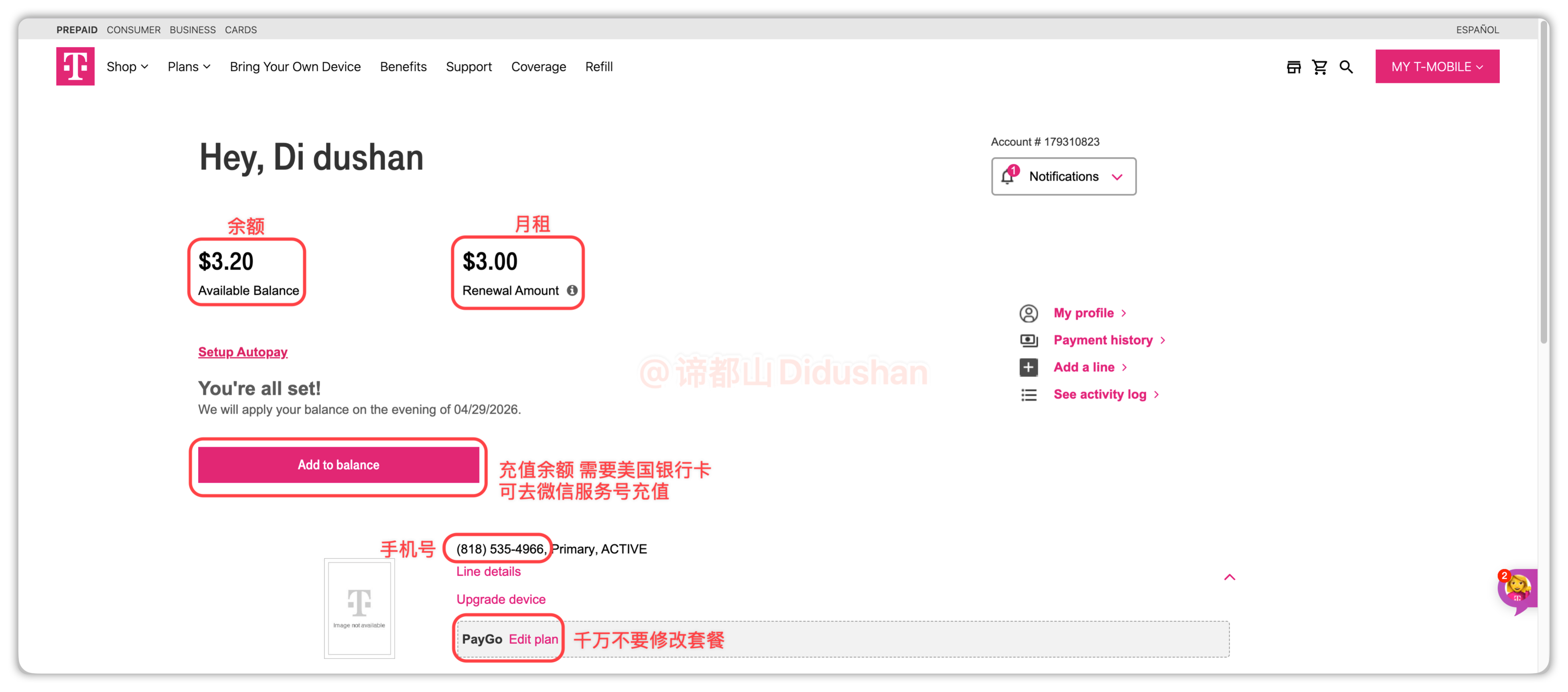This screenshot has width=1568, height=692.
Task: View the Coverage page
Action: pyautogui.click(x=539, y=67)
